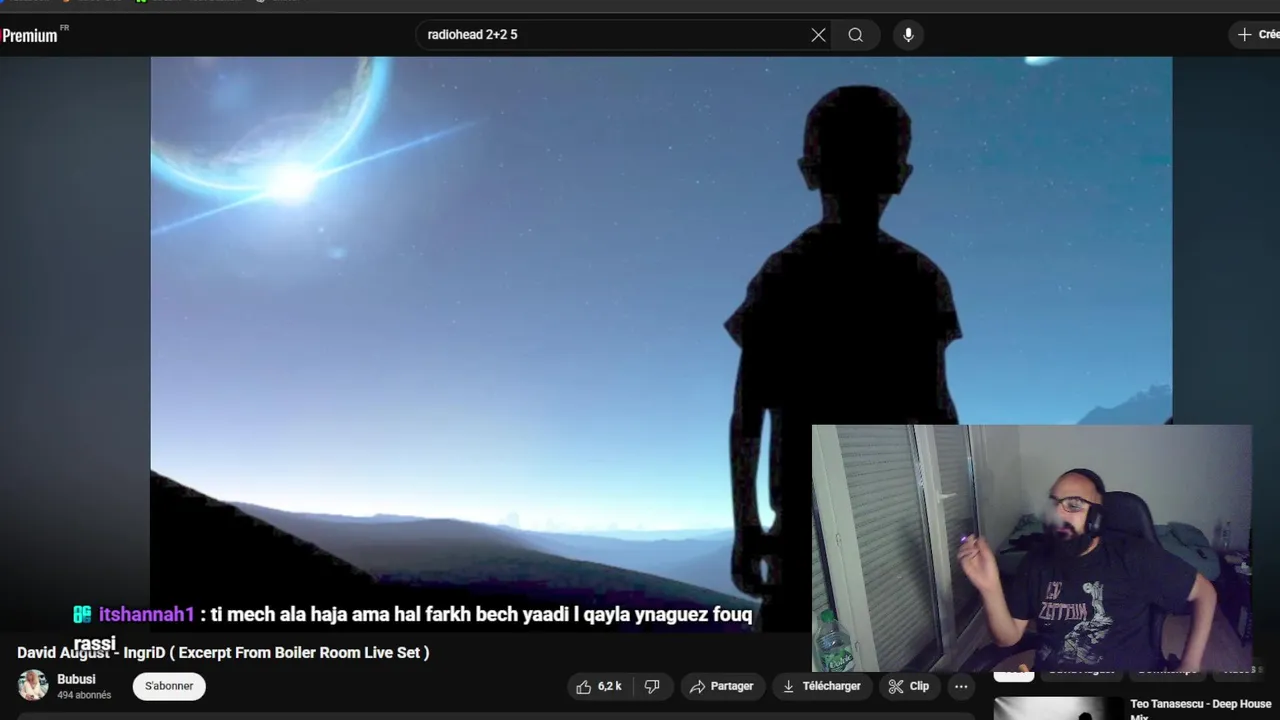Click the video title David August - IngriD
Viewport: 1280px width, 720px height.
[223, 652]
